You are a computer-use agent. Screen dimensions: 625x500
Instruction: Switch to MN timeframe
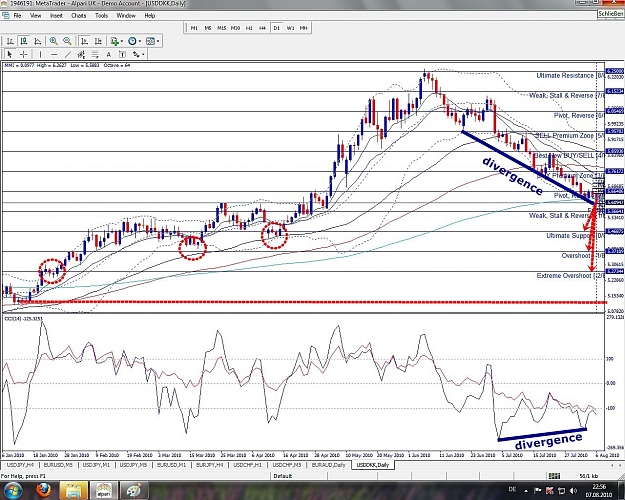303,28
